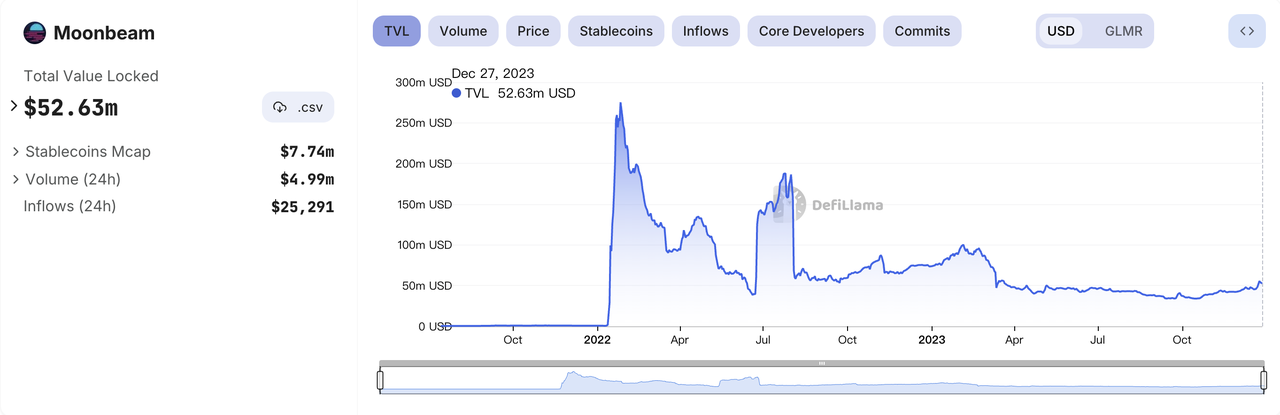Click the Total Value Locked label

[91, 76]
